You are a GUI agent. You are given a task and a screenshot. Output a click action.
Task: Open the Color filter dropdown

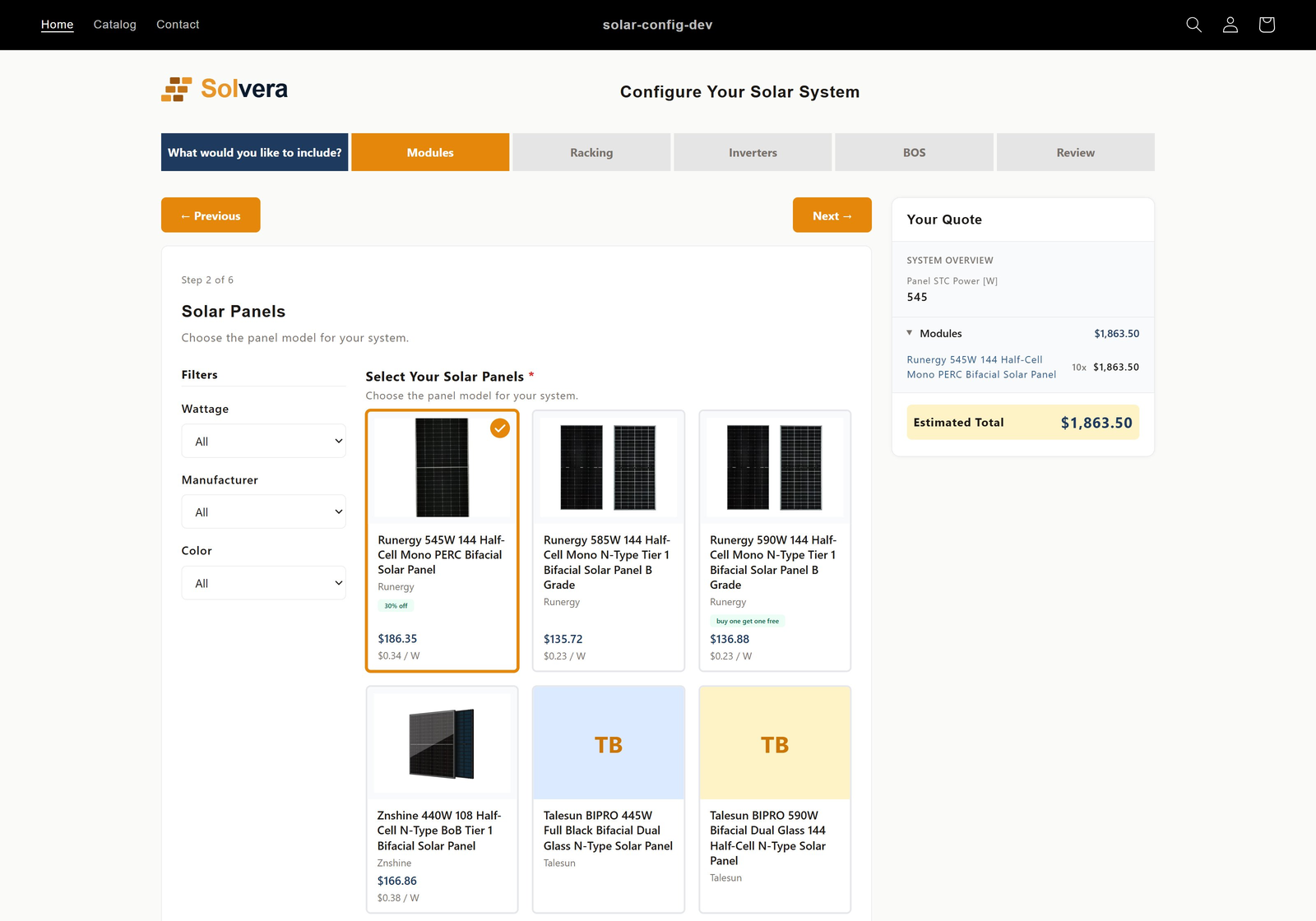click(x=263, y=583)
